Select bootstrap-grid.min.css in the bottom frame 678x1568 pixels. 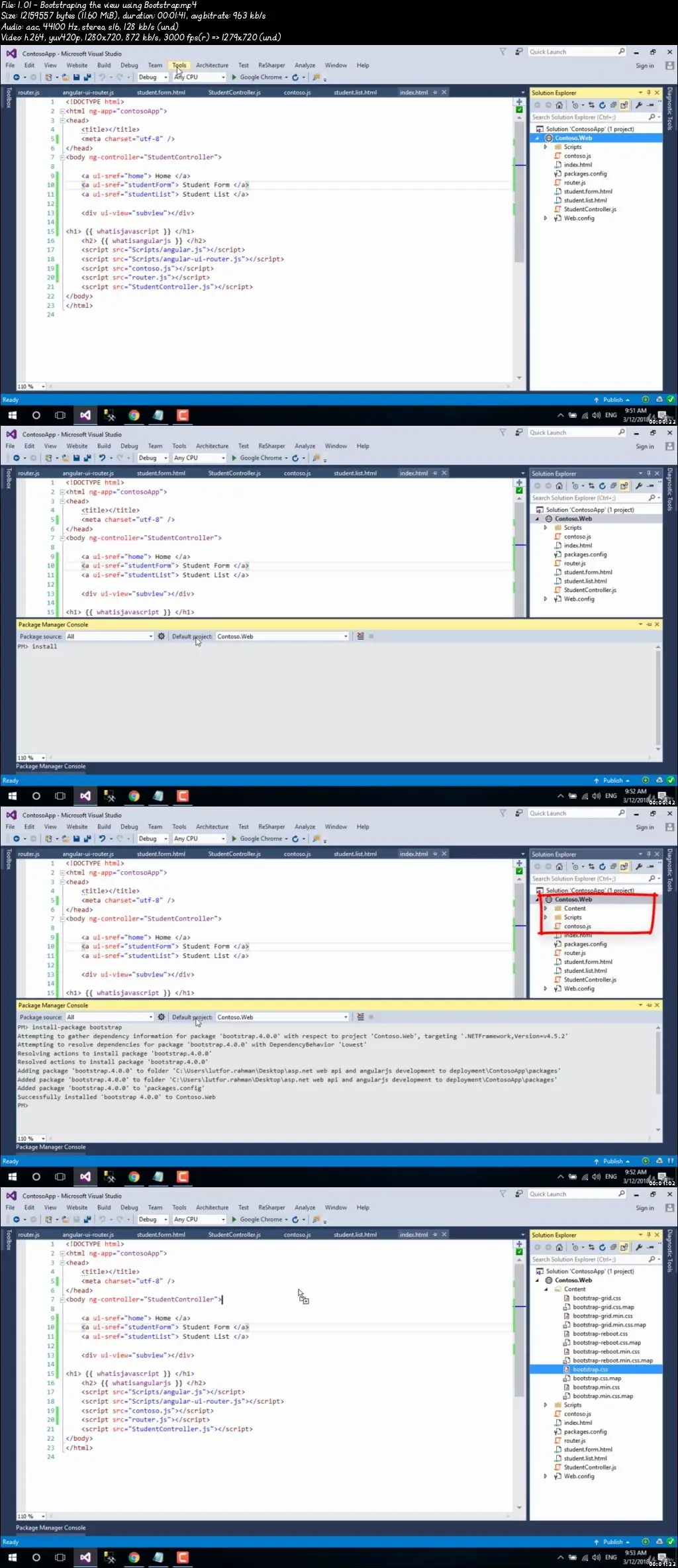[x=603, y=1316]
